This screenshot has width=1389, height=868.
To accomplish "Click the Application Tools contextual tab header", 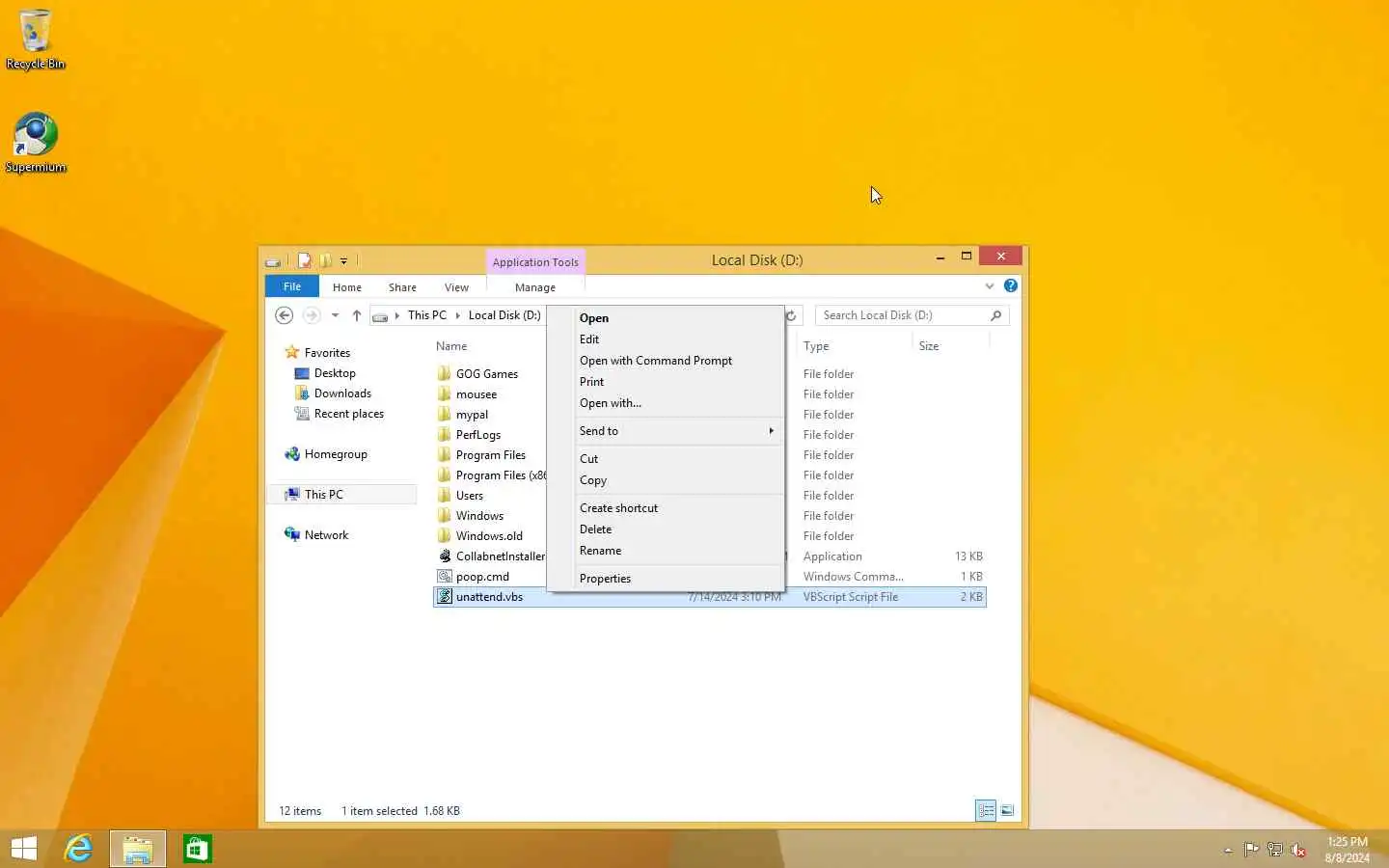I will 535,262.
